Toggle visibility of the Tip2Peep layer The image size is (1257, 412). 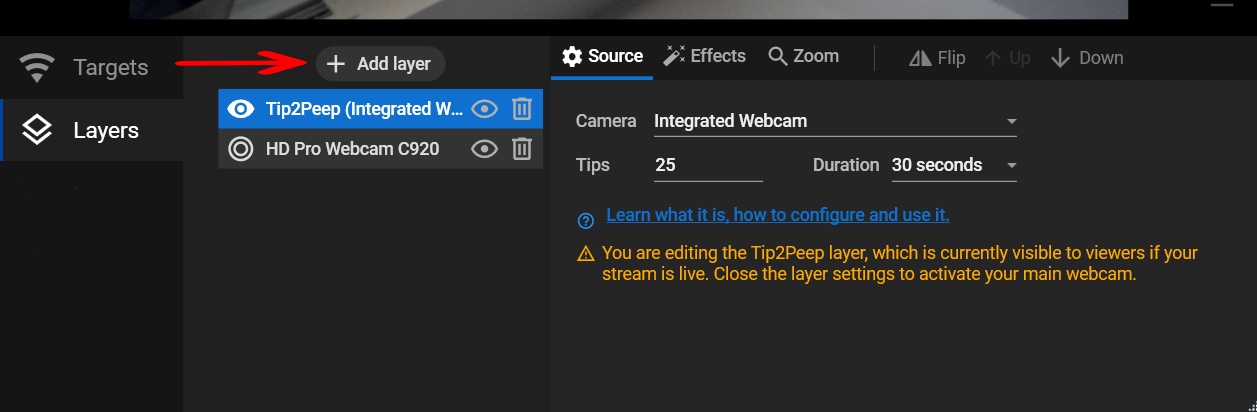(x=485, y=109)
